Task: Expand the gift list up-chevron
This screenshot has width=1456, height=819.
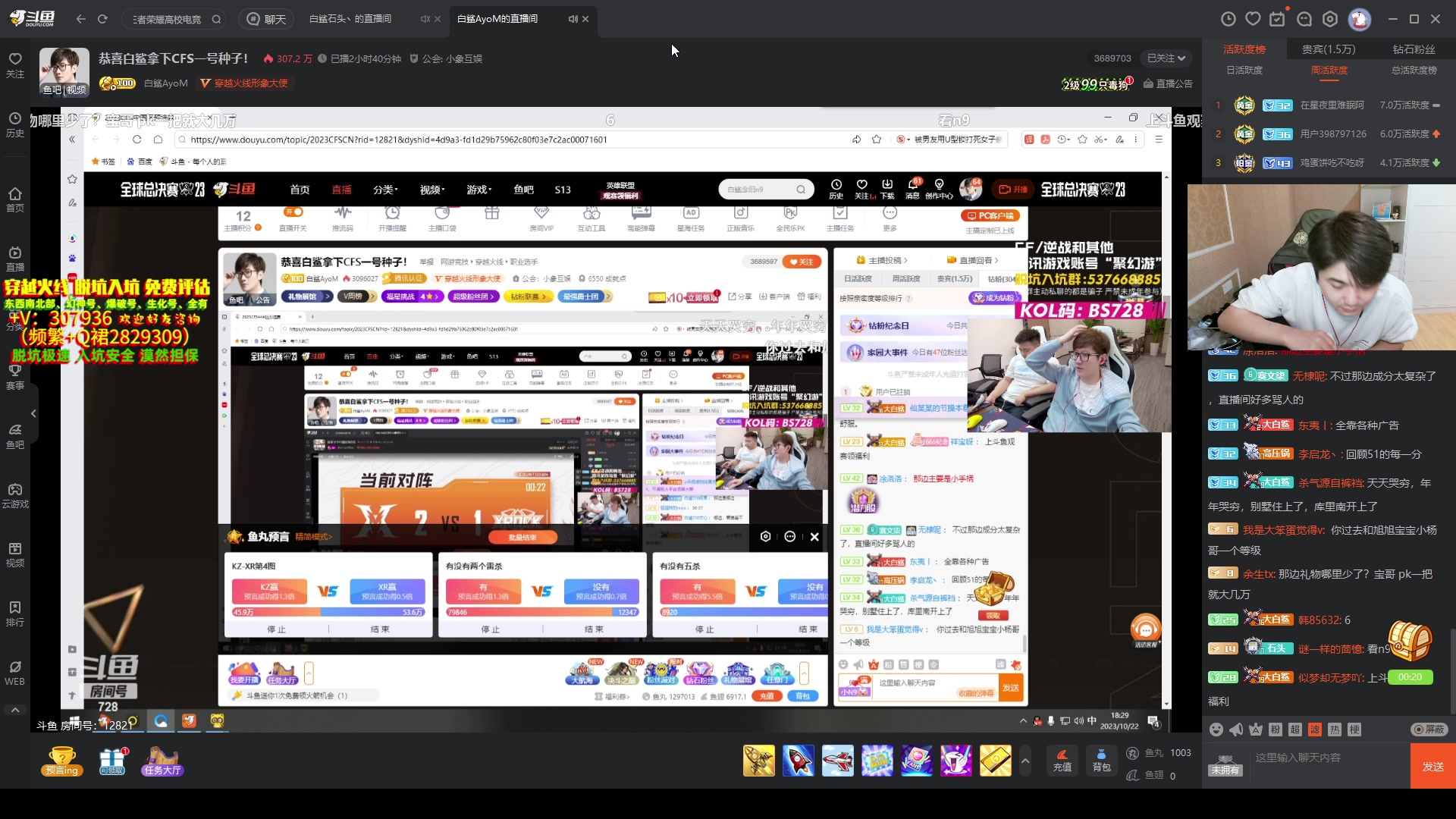Action: (x=1025, y=761)
